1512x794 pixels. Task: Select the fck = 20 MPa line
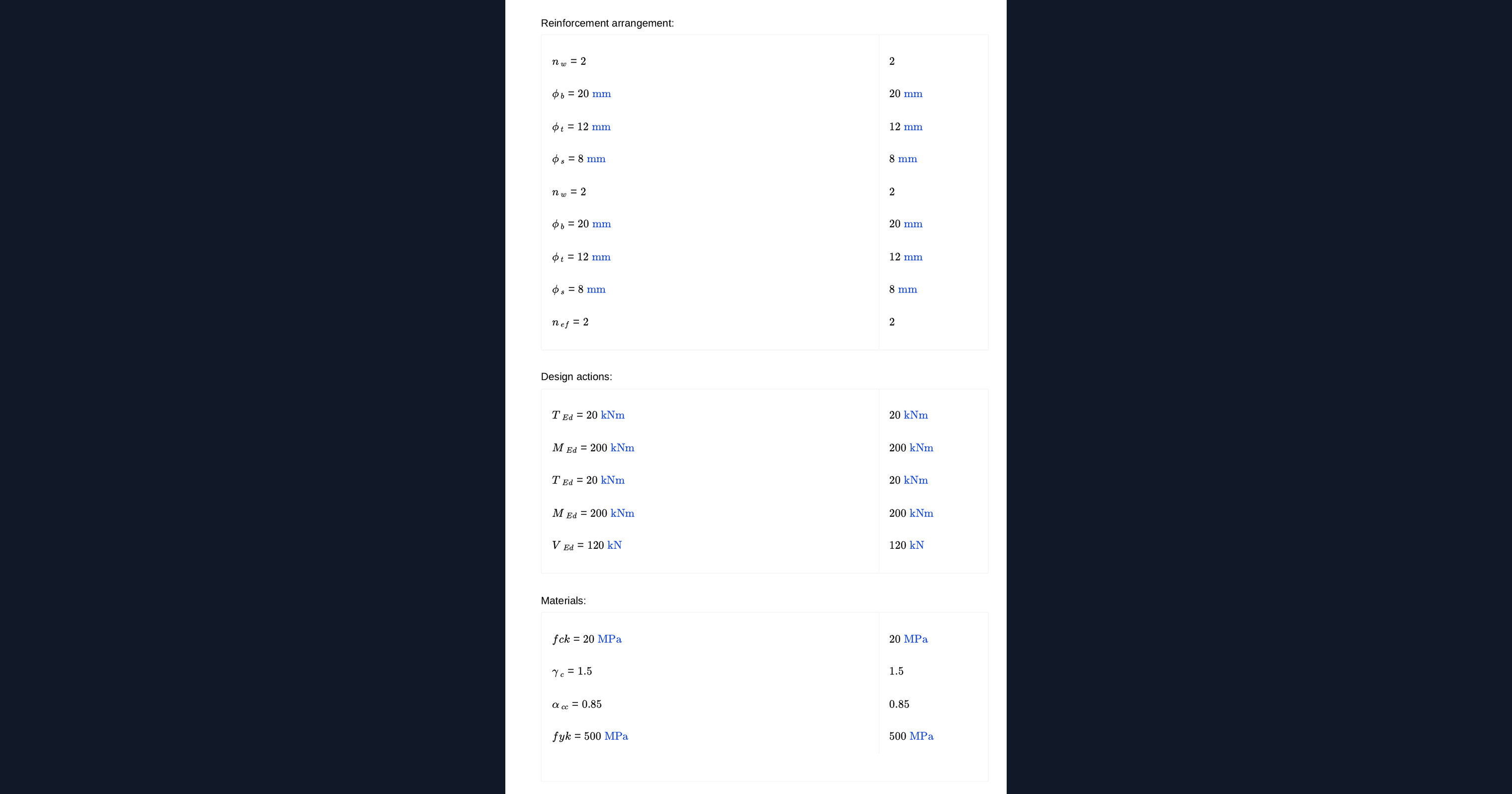pos(586,639)
